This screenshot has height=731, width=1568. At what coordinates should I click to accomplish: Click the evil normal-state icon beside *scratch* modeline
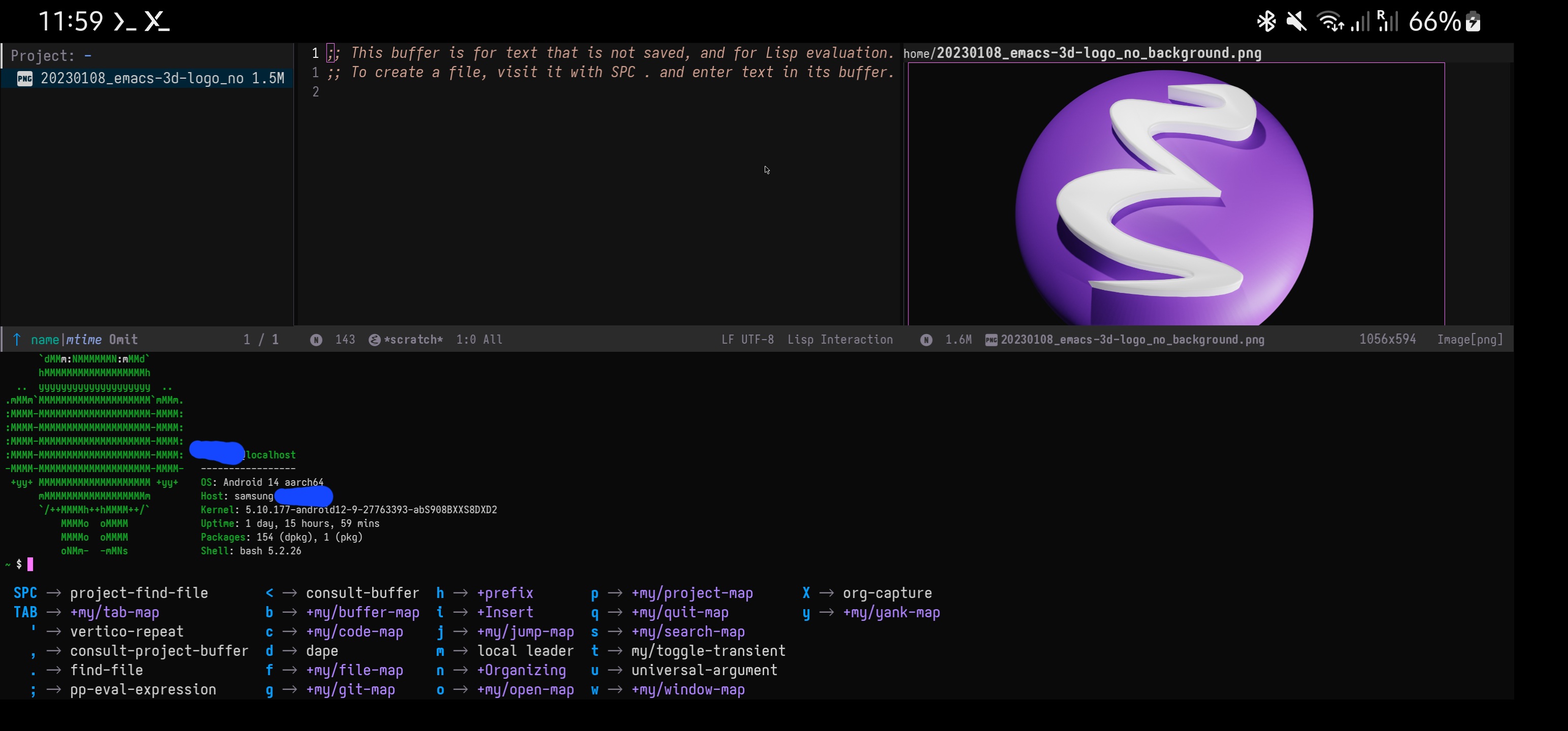(x=316, y=340)
